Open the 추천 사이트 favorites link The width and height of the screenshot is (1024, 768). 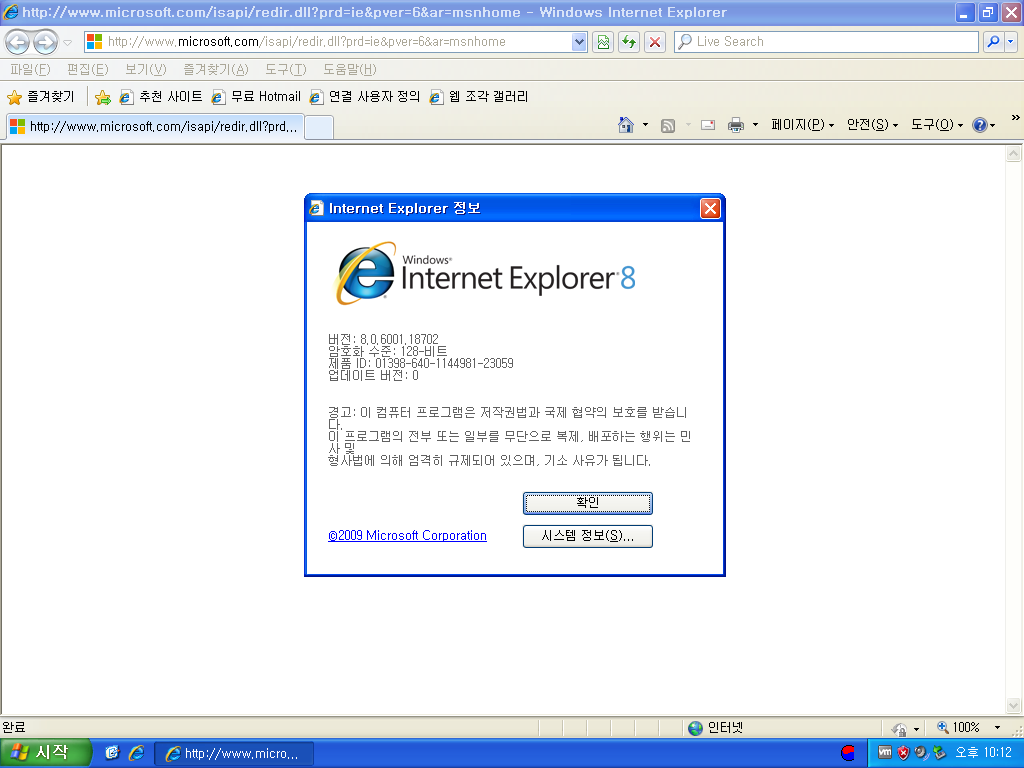coord(161,97)
